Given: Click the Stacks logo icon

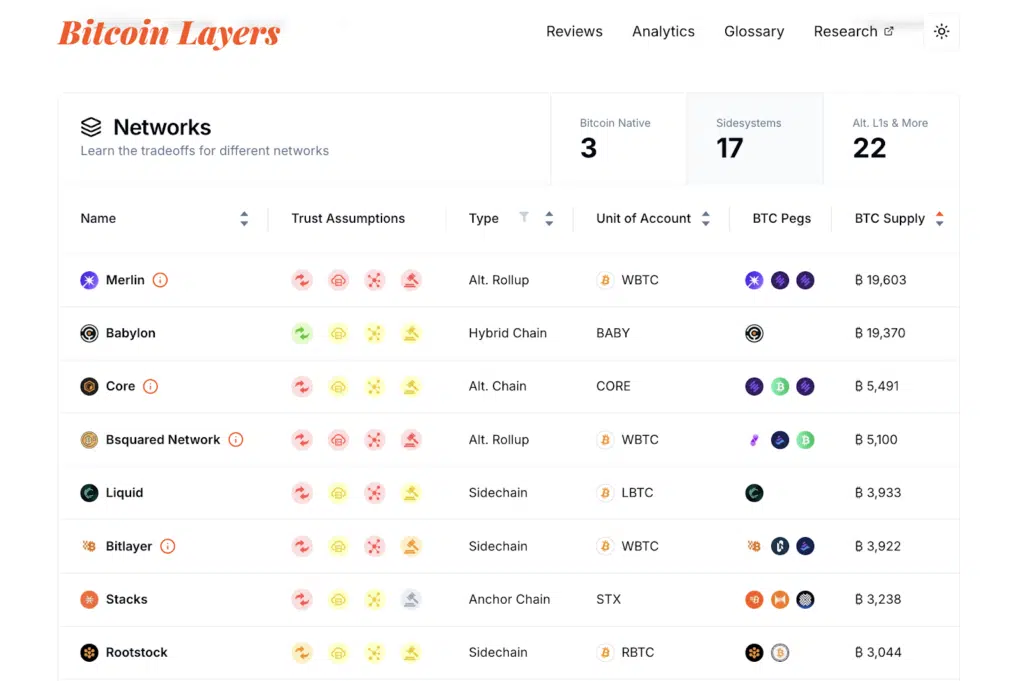Looking at the screenshot, I should click(89, 599).
